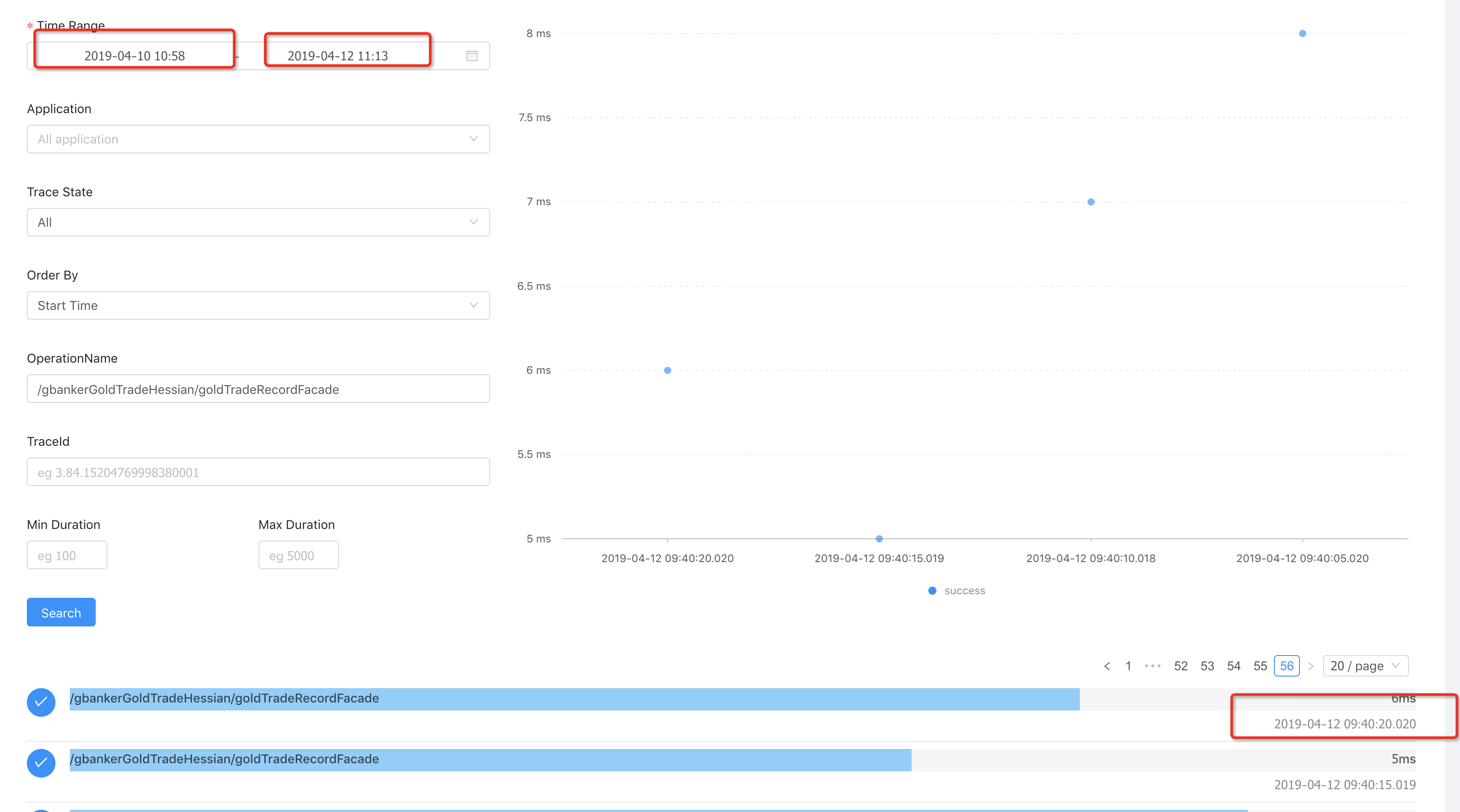Click the next page arrow after page 56
This screenshot has width=1460, height=812.
point(1311,666)
